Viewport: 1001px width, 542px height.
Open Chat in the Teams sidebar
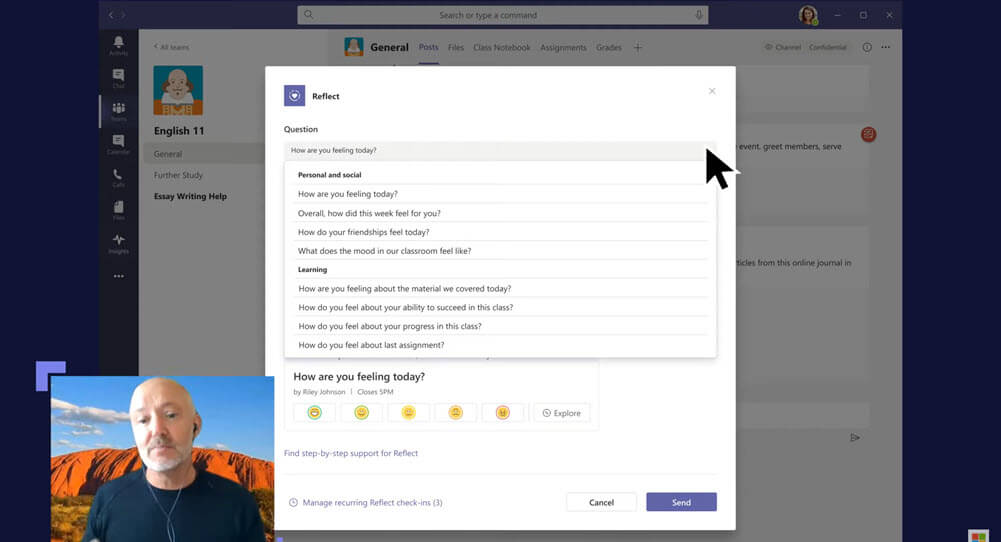(118, 79)
